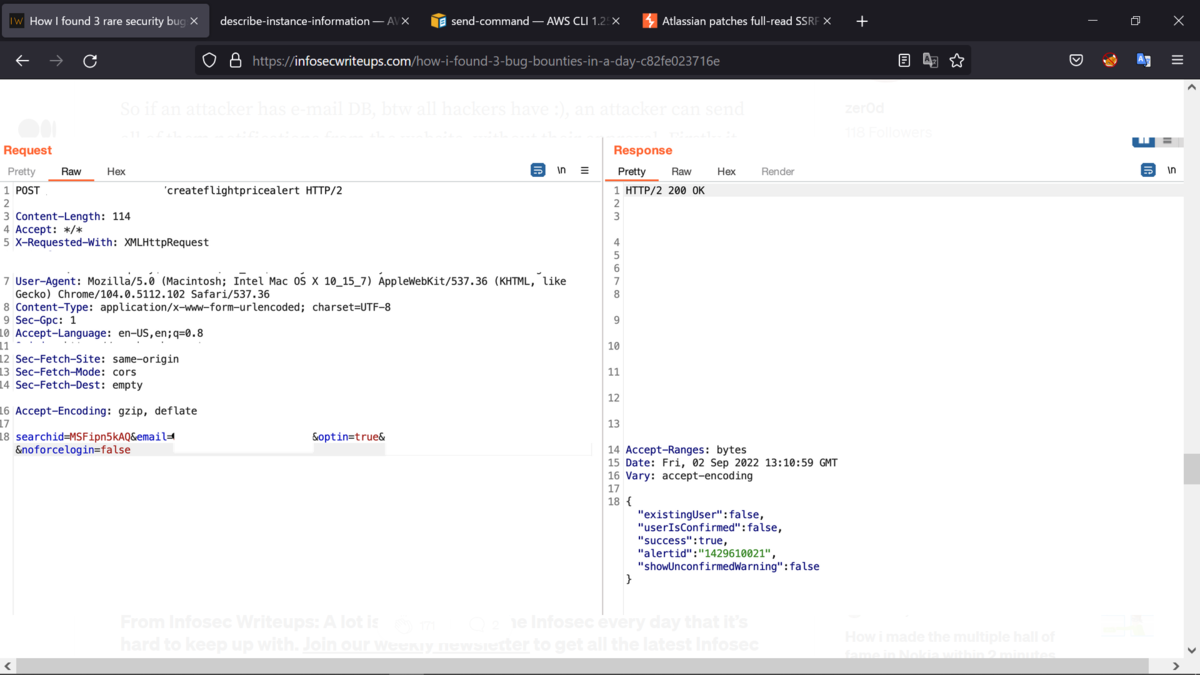Bookmark this page with the star
This screenshot has width=1200, height=675.
(x=957, y=60)
